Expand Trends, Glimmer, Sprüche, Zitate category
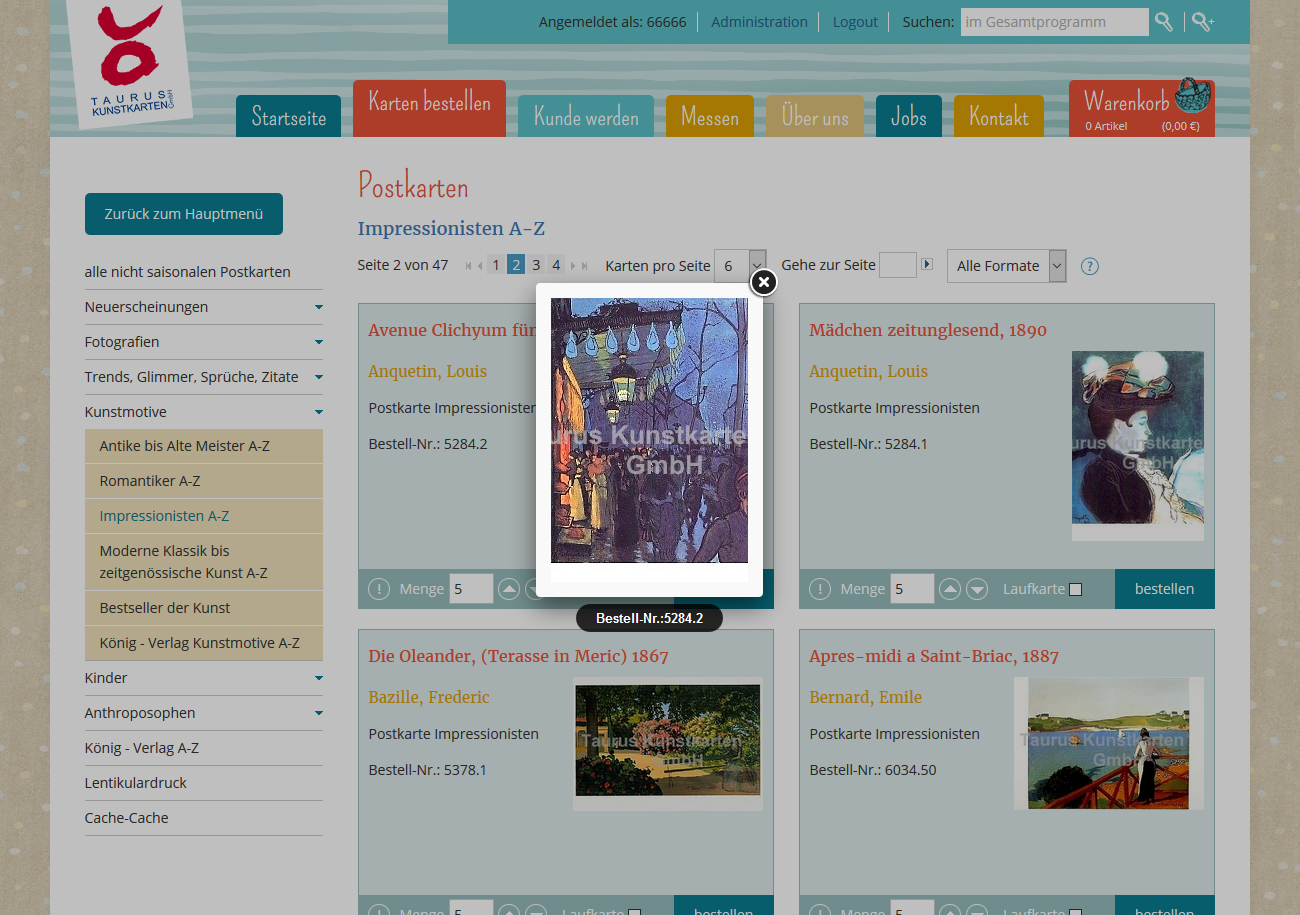 (319, 377)
